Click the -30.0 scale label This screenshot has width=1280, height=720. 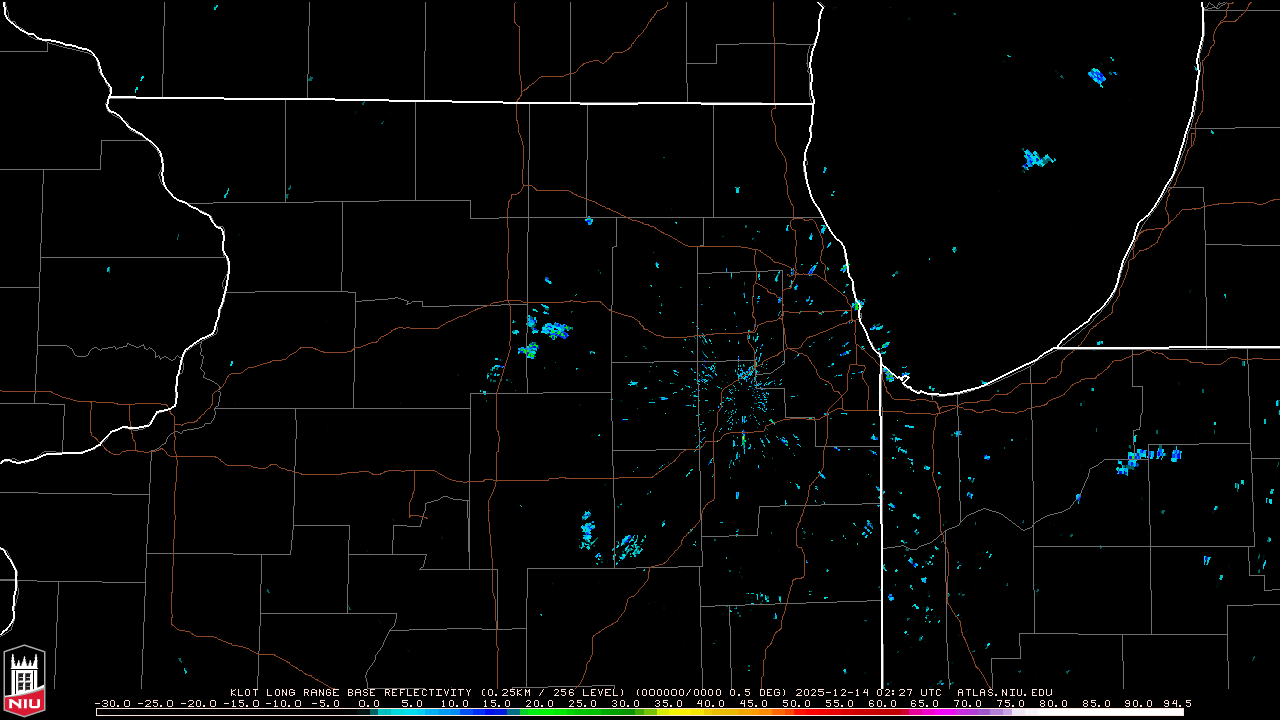point(112,703)
